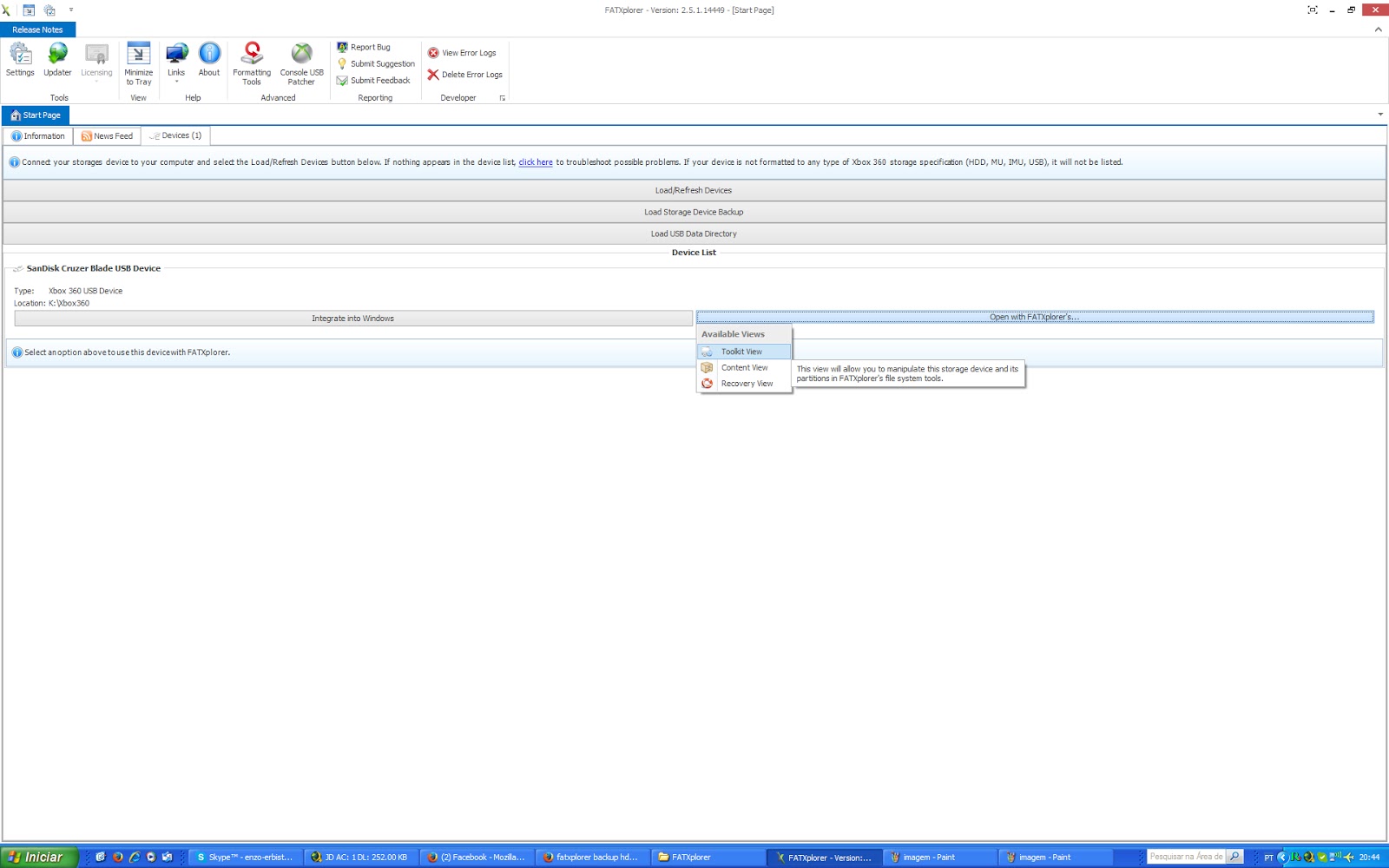Switch to Skype taskbar button
The width and height of the screenshot is (1389, 868).
245,857
